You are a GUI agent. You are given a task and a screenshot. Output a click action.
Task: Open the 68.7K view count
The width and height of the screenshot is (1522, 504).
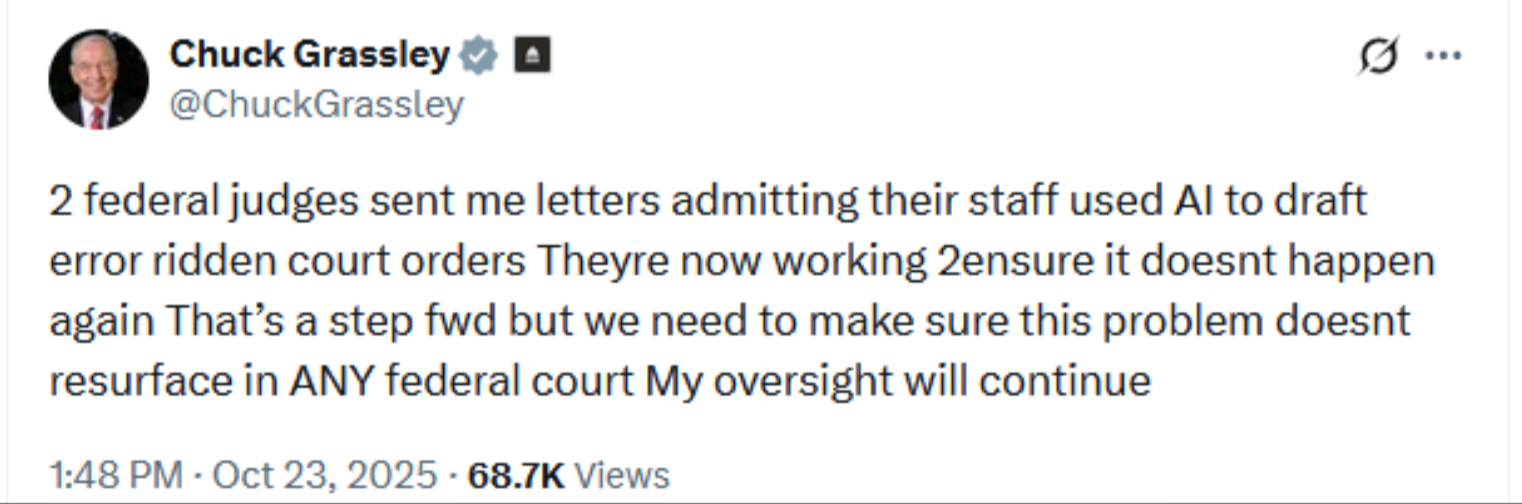[x=518, y=473]
